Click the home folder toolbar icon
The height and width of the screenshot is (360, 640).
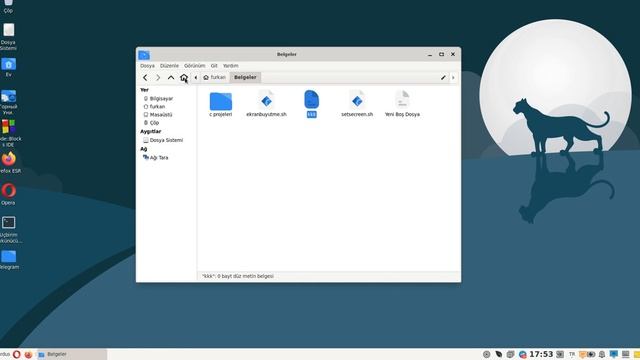coord(184,78)
